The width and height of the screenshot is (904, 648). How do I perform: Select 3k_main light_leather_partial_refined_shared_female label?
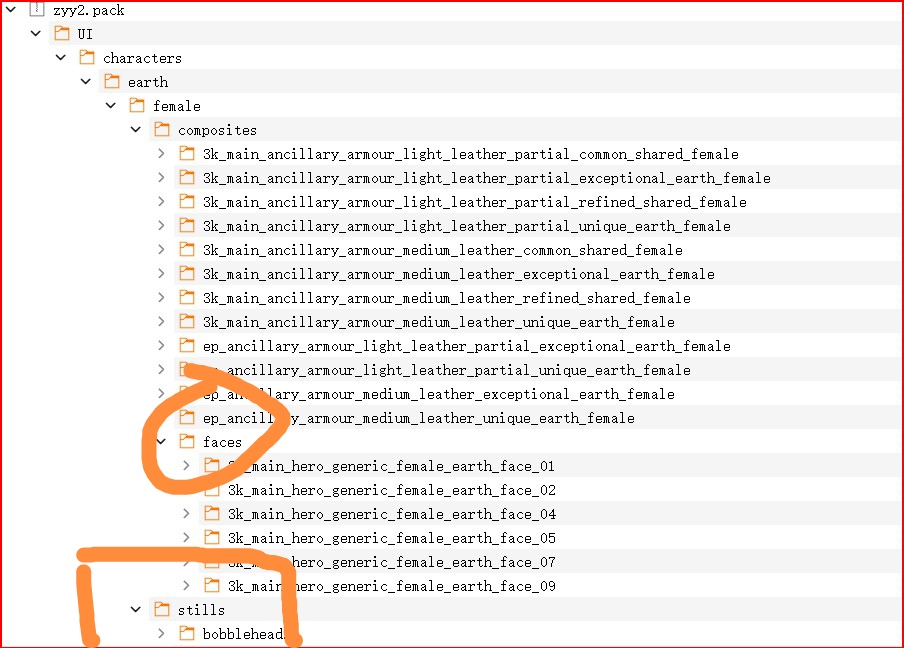pyautogui.click(x=474, y=202)
